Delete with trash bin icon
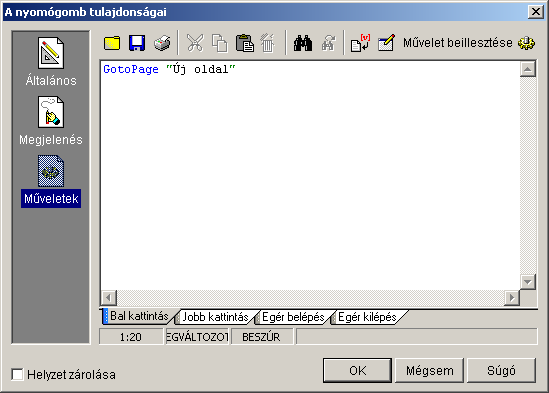This screenshot has height=393, width=549. 268,43
